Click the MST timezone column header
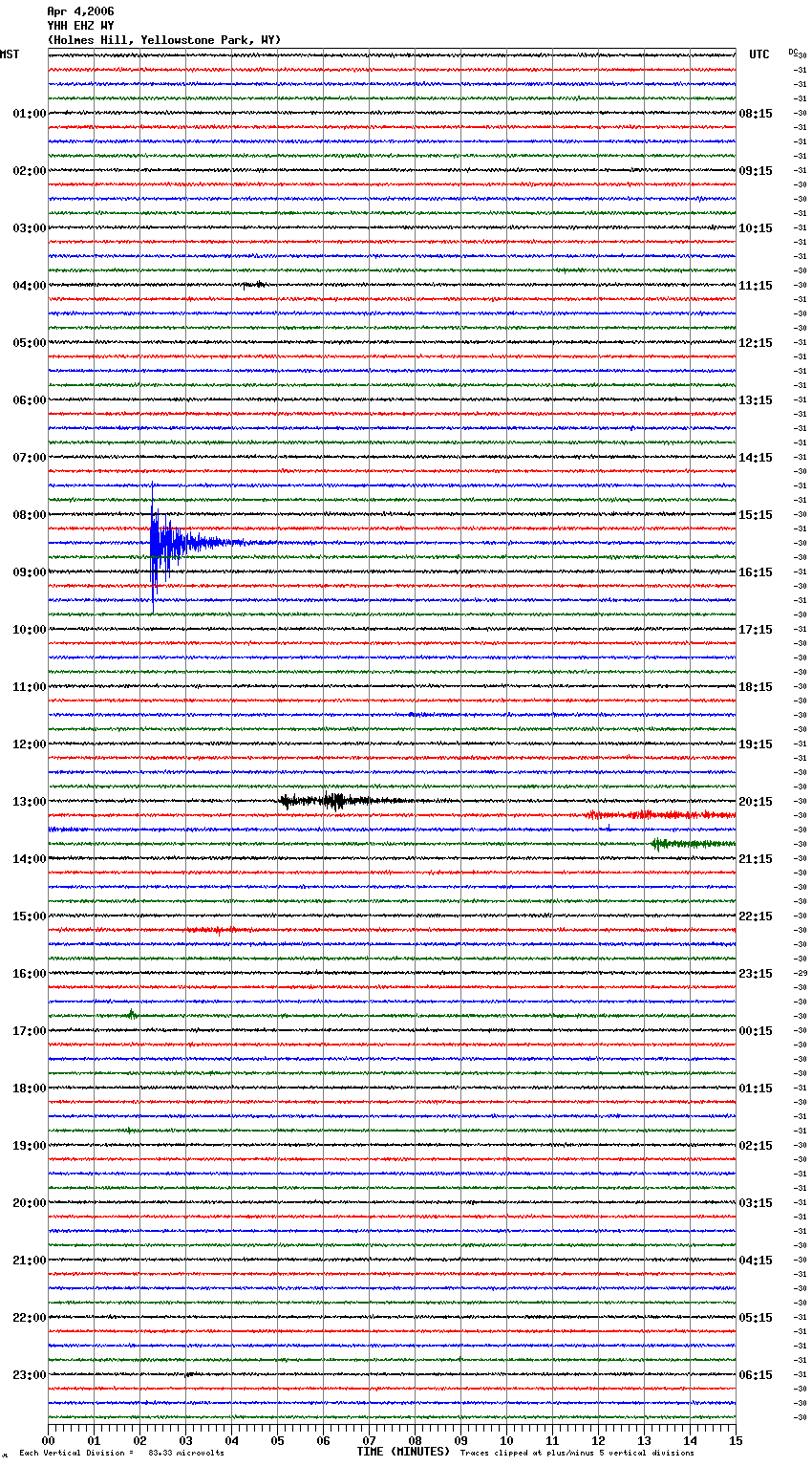Viewport: 812px width, 1466px height. (x=10, y=54)
